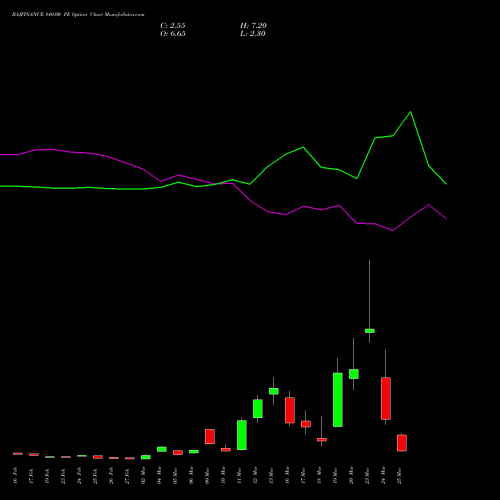Click the 20 Mar date label
This screenshot has height=500, width=500.
pyautogui.click(x=351, y=476)
